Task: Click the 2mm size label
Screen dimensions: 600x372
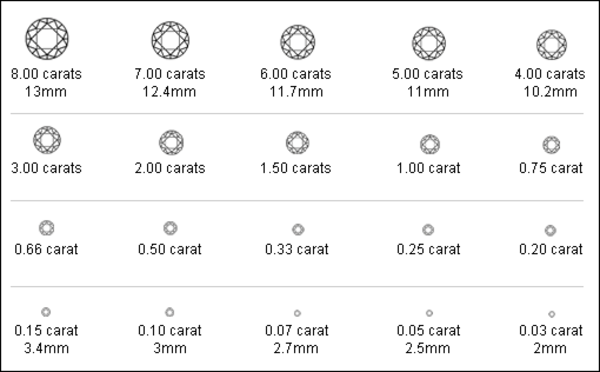Action: (x=550, y=348)
